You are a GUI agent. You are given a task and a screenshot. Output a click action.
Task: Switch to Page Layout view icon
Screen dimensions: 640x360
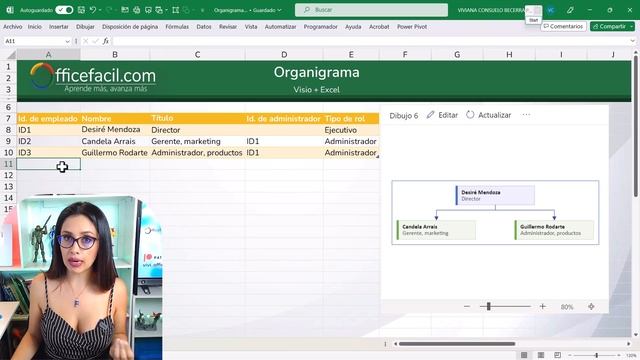(x=541, y=355)
